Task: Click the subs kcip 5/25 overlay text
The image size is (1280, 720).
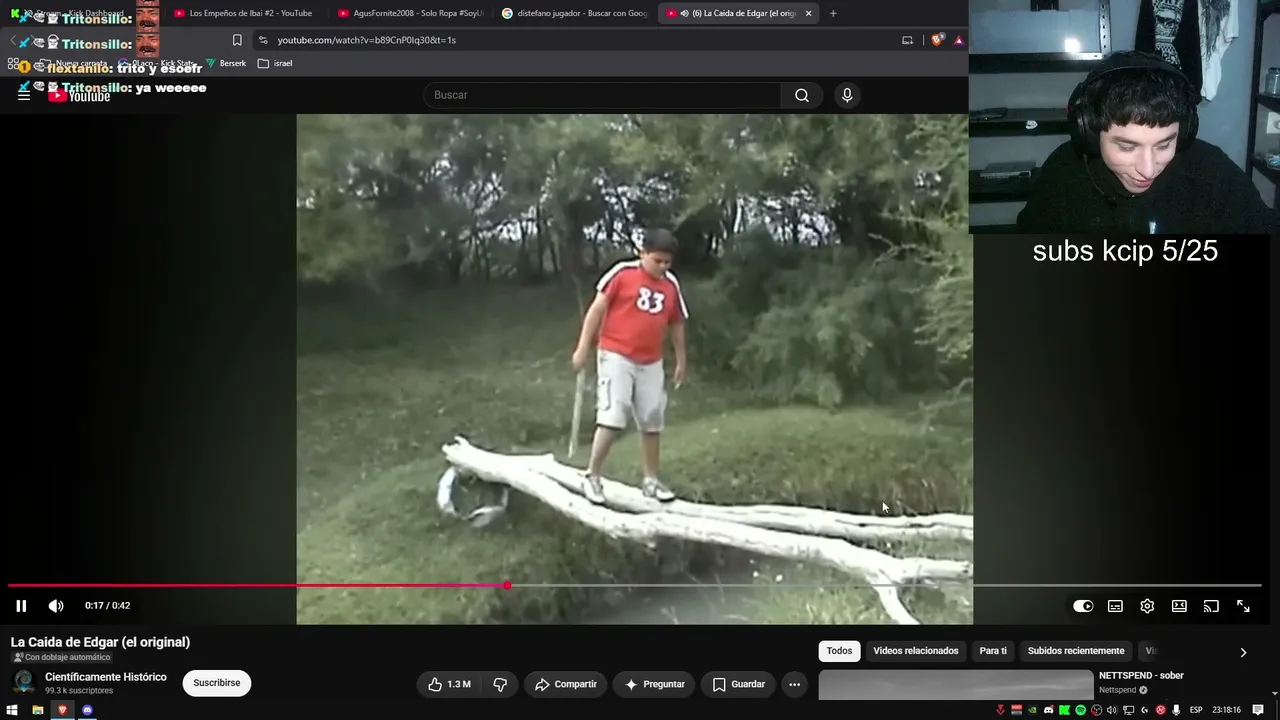Action: coord(1125,251)
